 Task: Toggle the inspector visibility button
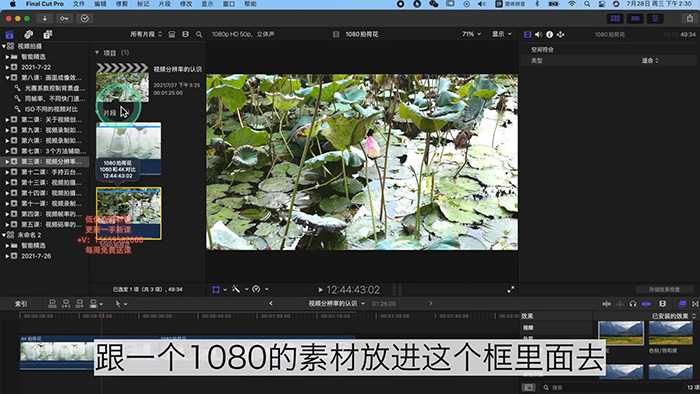coord(655,18)
